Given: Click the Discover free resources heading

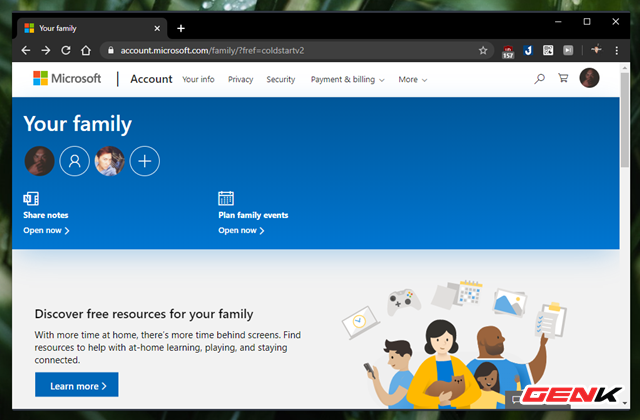Looking at the screenshot, I should pyautogui.click(x=144, y=314).
